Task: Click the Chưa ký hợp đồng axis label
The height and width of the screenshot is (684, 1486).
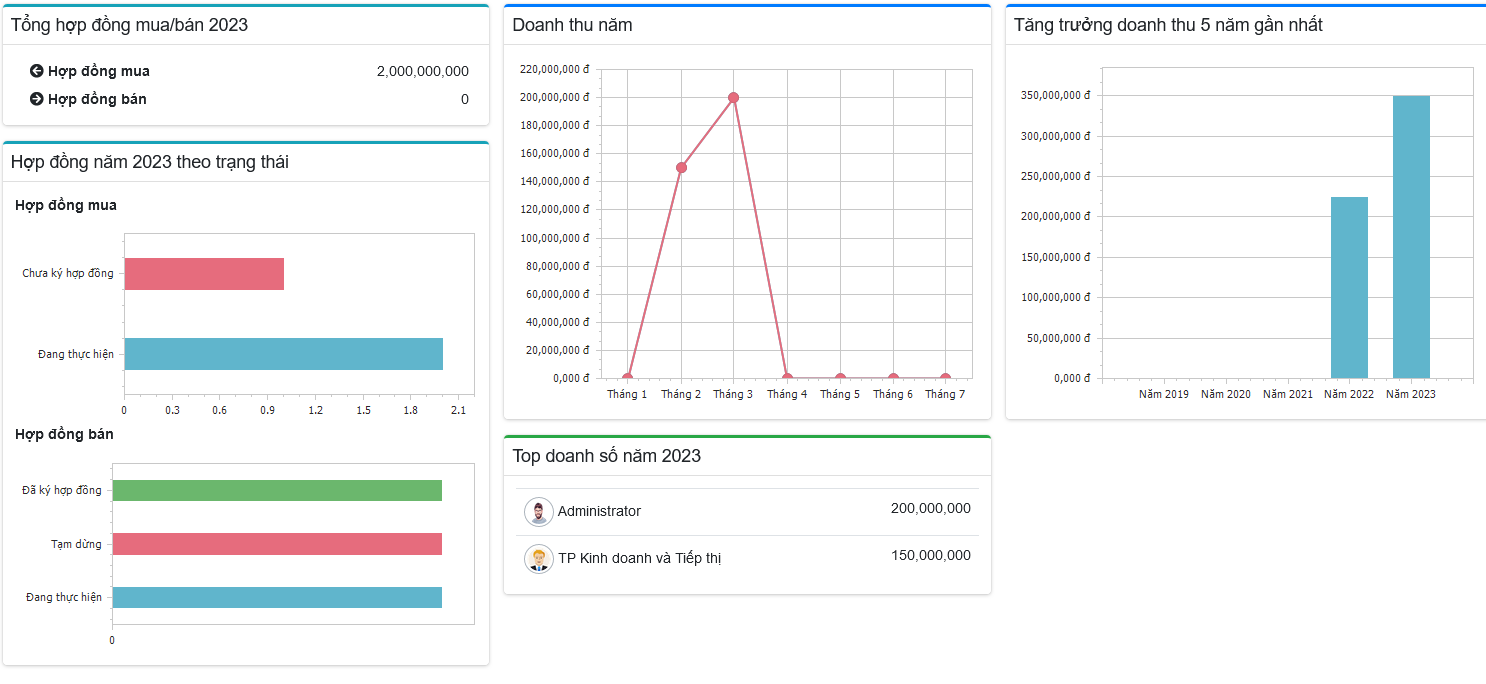Action: click(x=68, y=273)
